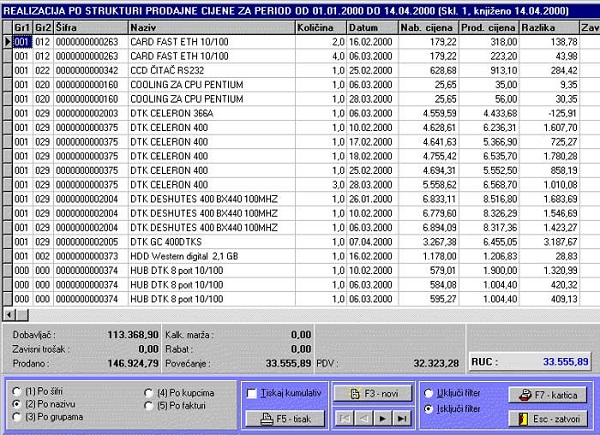
Task: Click the Naziv column header
Action: (212, 28)
